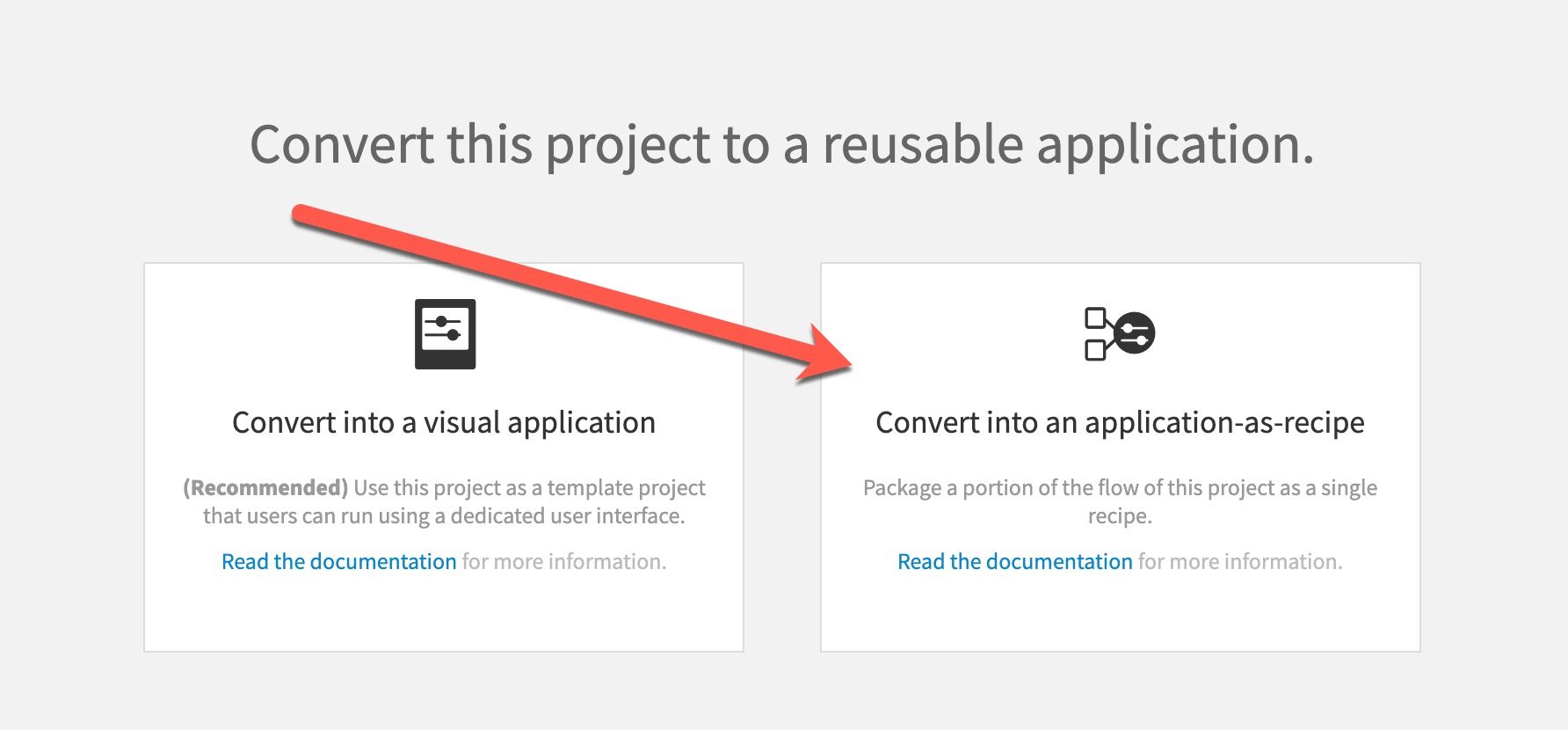The image size is (1568, 730).
Task: Select 'Convert into a visual application' title
Action: [444, 423]
